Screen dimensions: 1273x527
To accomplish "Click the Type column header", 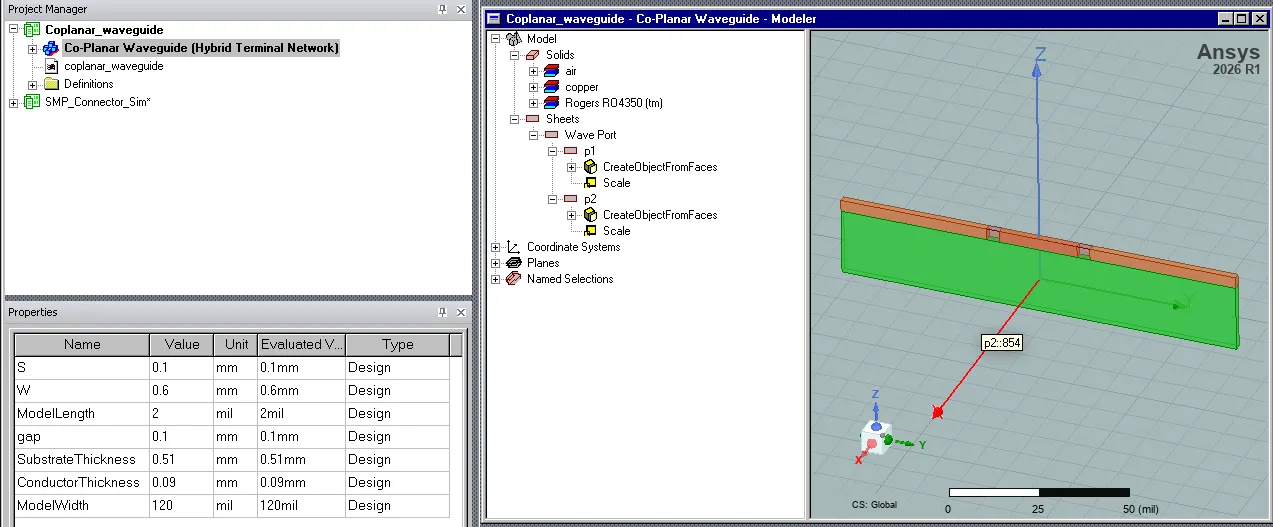I will [397, 344].
